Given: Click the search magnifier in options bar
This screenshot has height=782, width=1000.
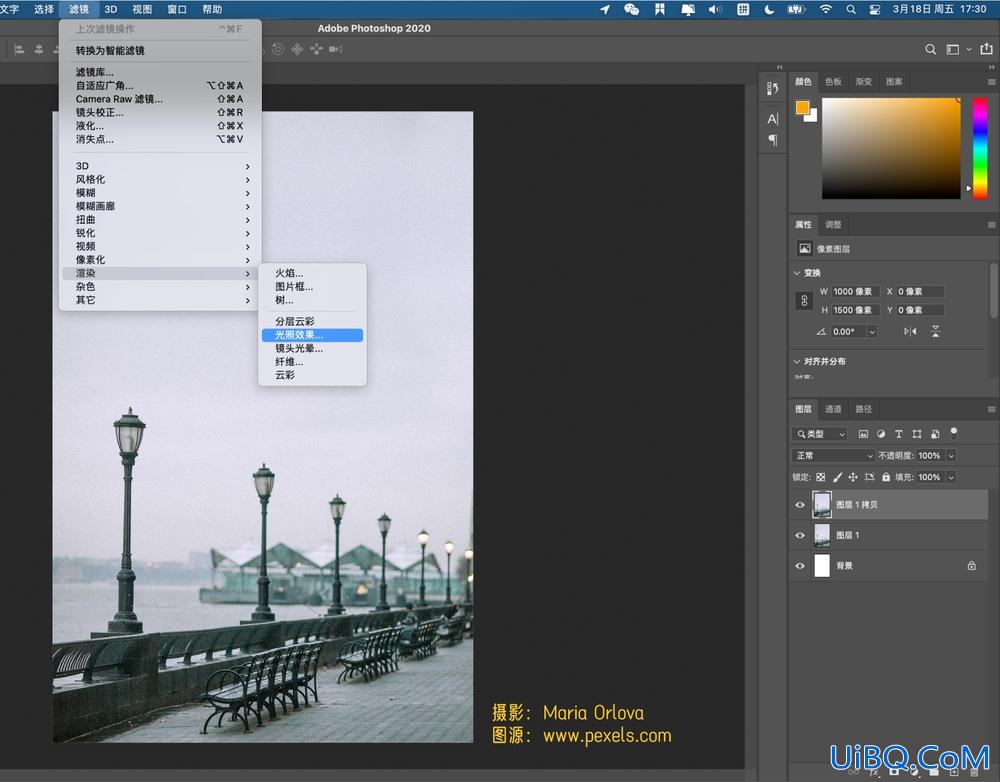Looking at the screenshot, I should coord(930,49).
